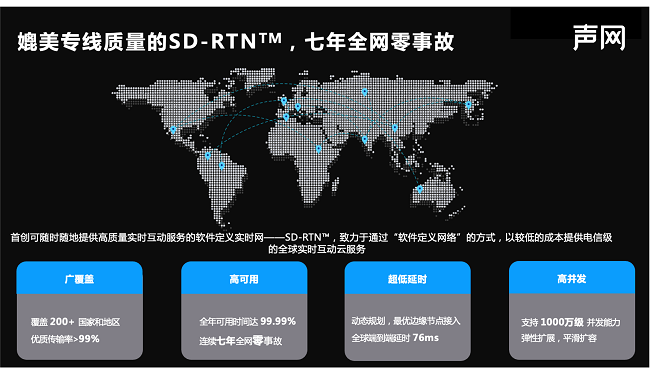
Task: Click the SD-RTN™ description paragraph
Action: 312,243
